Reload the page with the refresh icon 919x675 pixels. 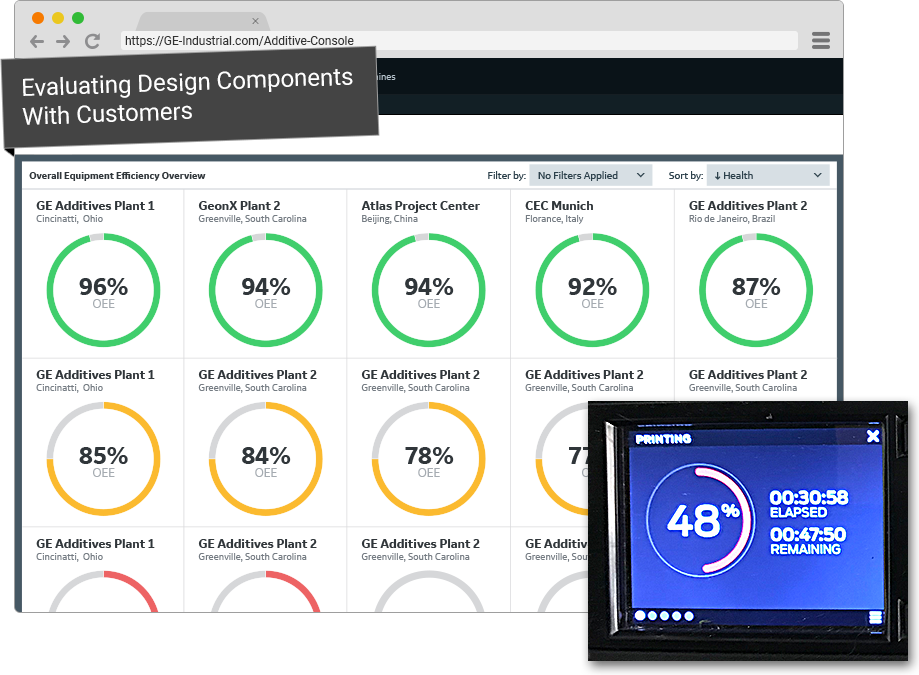(x=92, y=41)
